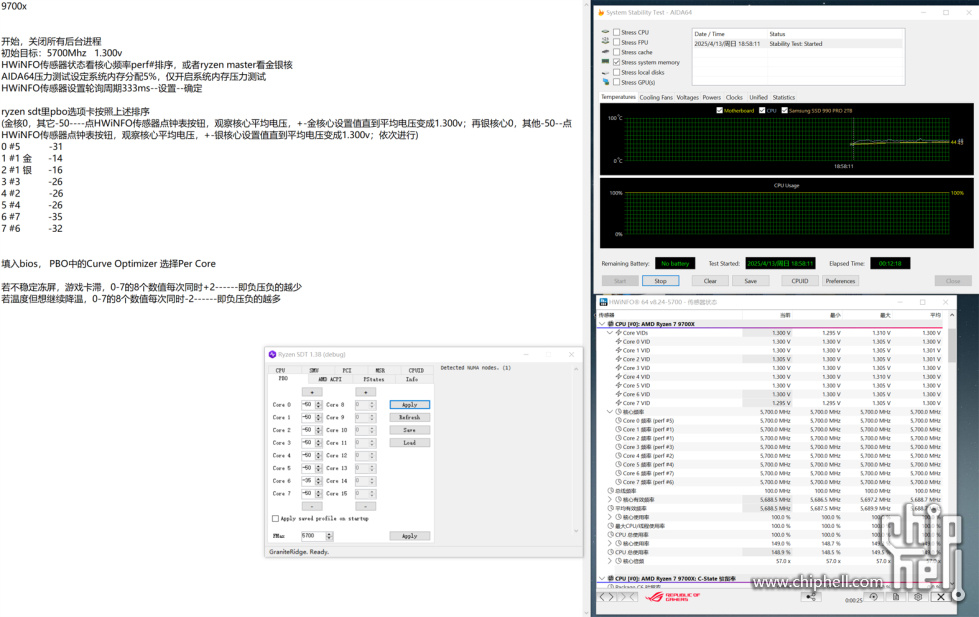Click the minus button below Core 7 column
The image size is (979, 617).
(x=312, y=506)
